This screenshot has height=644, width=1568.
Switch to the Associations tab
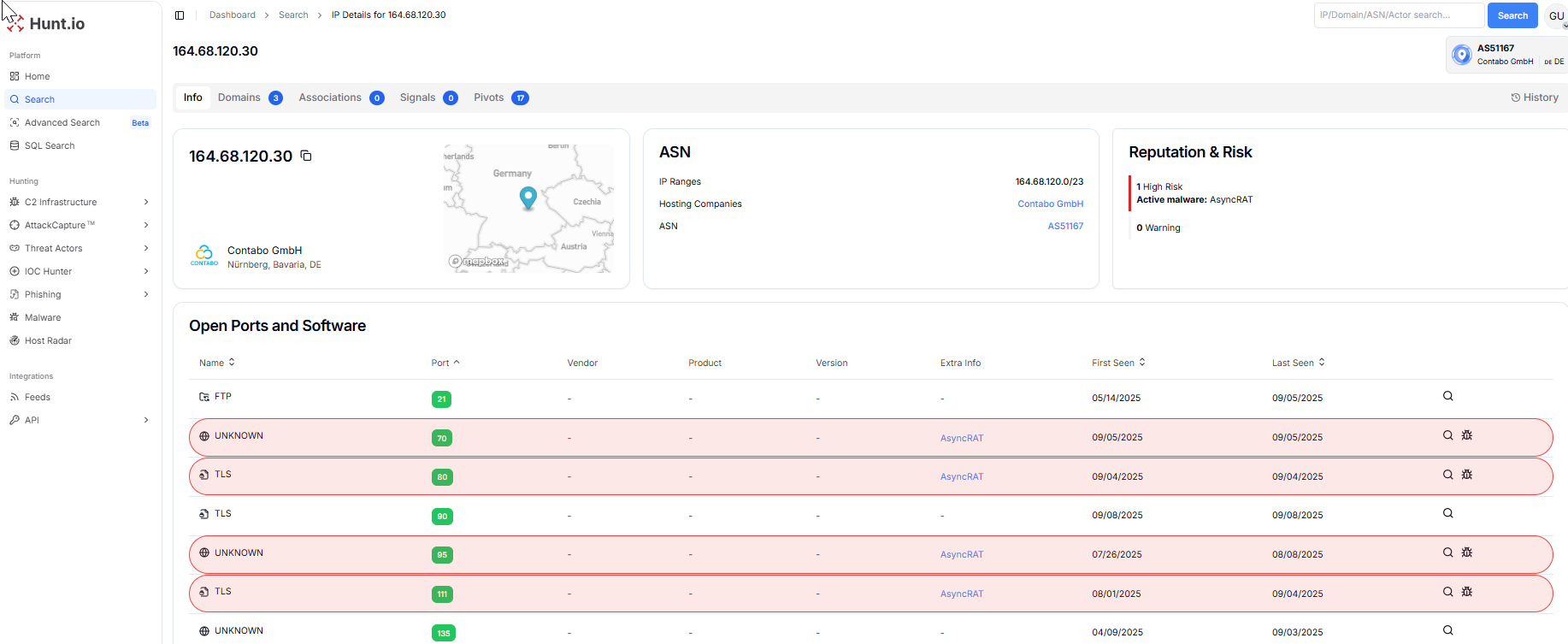pyautogui.click(x=341, y=97)
